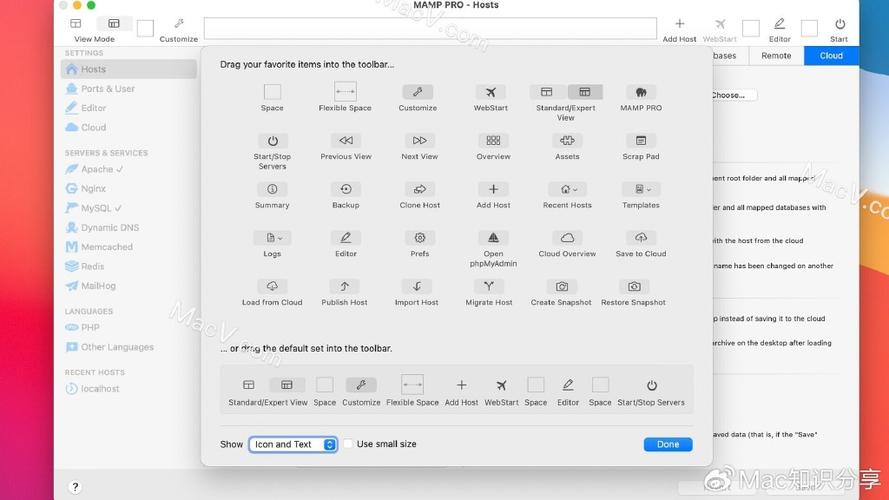Screen dimensions: 889x500
Task: Click the Import Host icon
Action: (x=417, y=286)
